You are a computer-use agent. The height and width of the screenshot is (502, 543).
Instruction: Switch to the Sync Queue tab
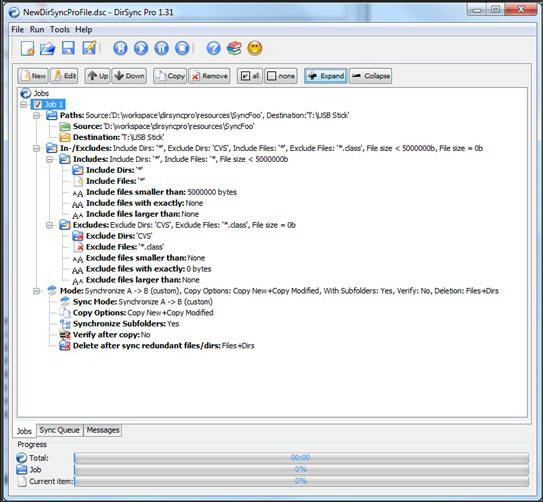(60, 430)
